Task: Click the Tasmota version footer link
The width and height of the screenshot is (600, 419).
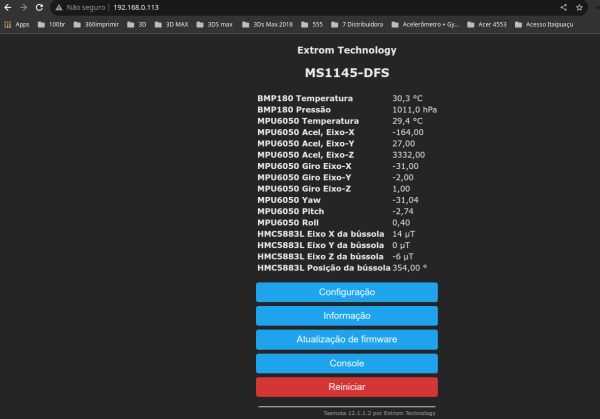Action: [380, 412]
